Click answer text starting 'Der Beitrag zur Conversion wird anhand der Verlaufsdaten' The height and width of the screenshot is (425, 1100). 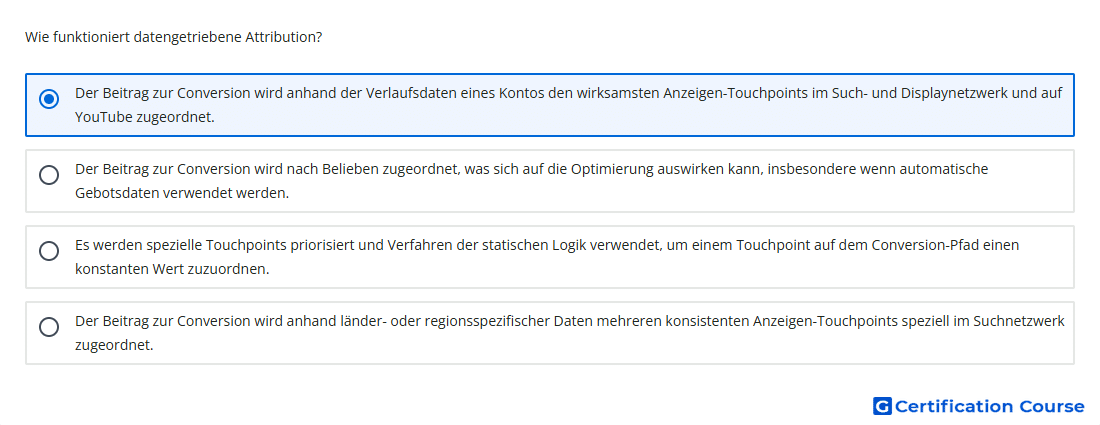[x=568, y=104]
